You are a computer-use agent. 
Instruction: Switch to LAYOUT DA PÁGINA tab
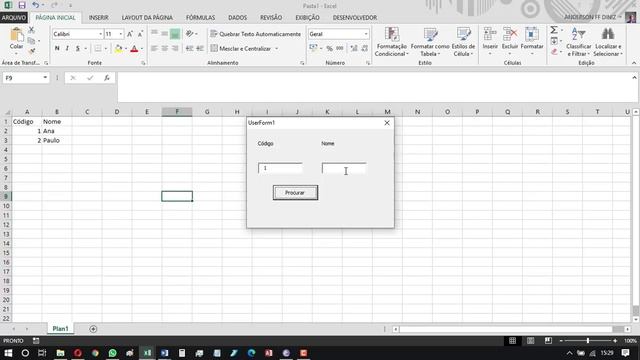point(147,18)
